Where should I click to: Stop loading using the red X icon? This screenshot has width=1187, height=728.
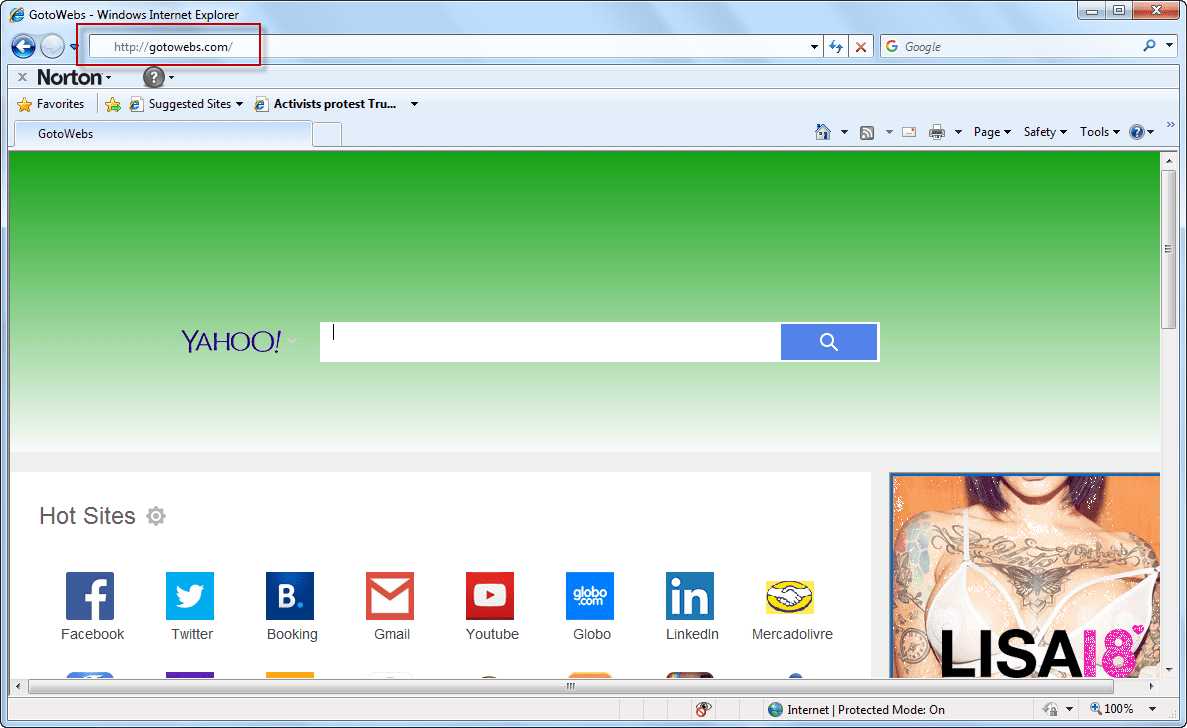click(x=861, y=47)
